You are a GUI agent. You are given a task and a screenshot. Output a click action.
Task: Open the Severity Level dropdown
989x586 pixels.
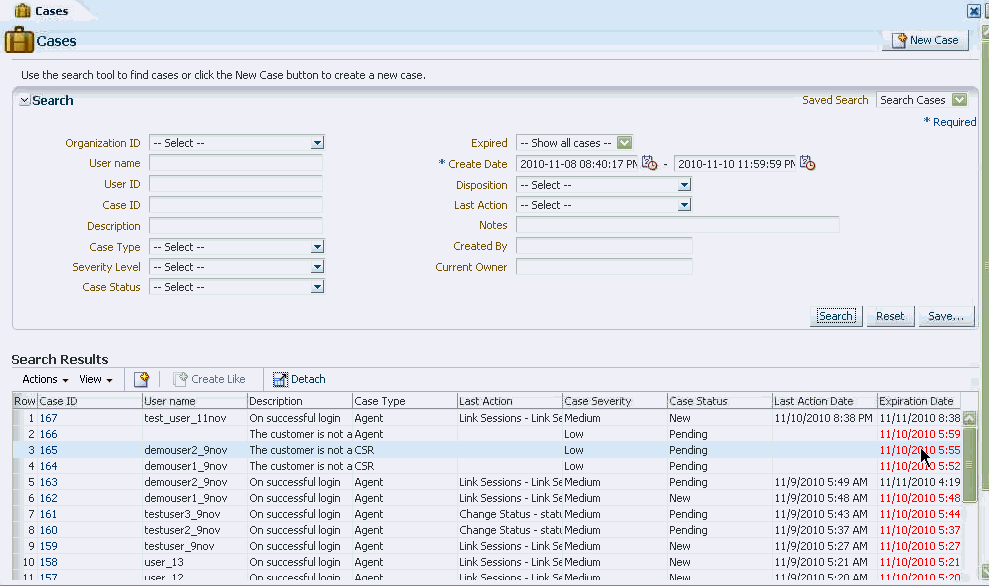(x=317, y=267)
